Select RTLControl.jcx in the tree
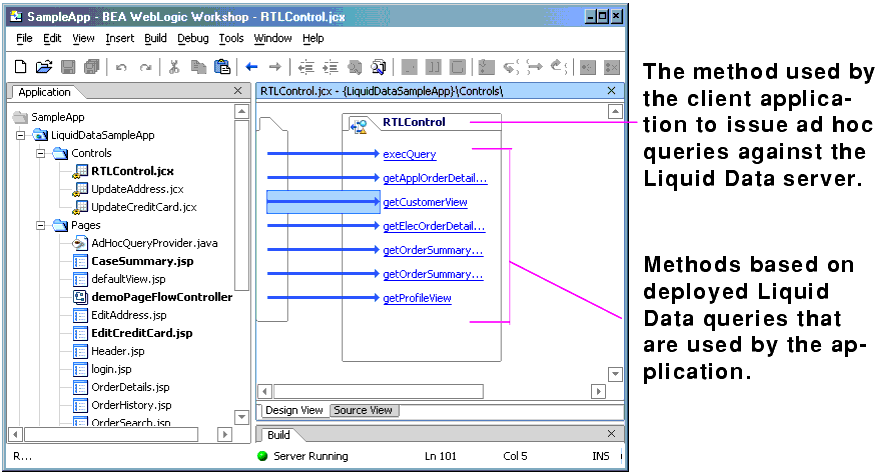The width and height of the screenshot is (886, 474). tap(132, 171)
